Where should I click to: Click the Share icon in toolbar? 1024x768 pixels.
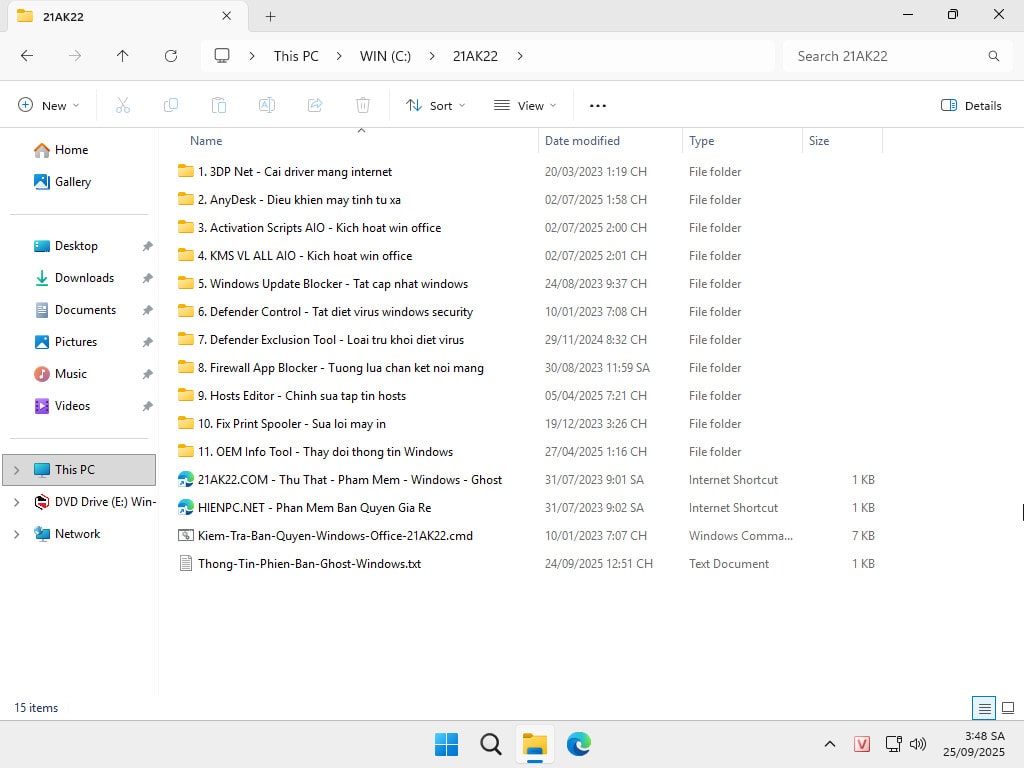(315, 105)
